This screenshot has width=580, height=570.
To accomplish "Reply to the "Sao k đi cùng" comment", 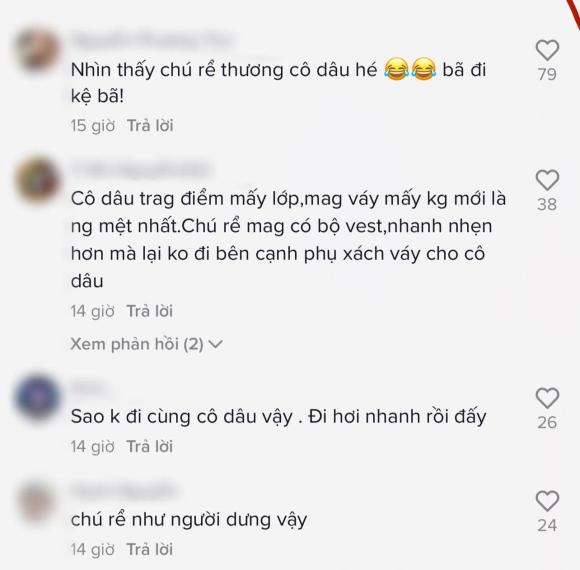I will pos(150,446).
